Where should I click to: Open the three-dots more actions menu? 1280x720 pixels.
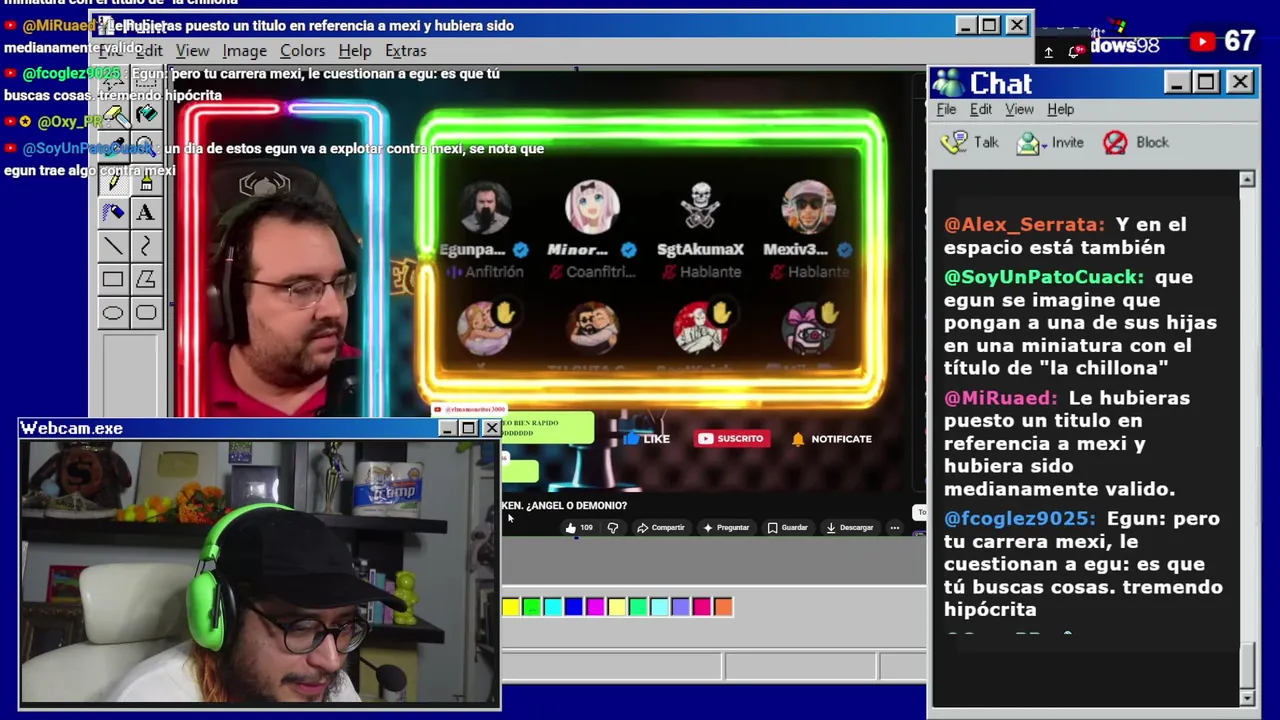coord(895,528)
